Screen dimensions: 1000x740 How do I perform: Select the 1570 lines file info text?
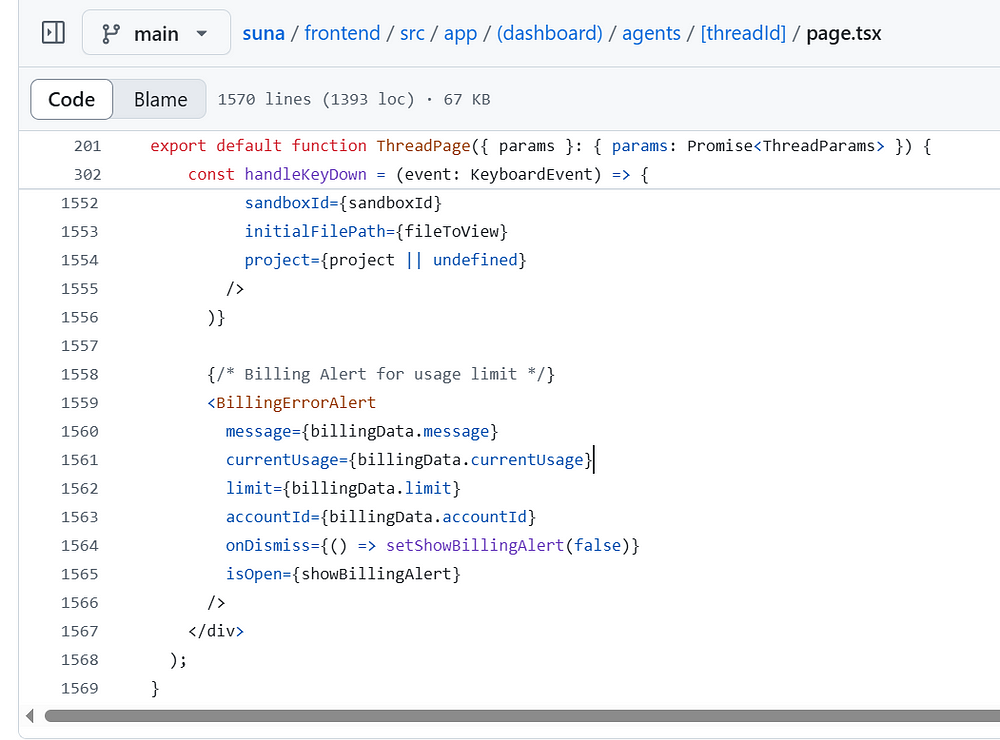(x=353, y=100)
